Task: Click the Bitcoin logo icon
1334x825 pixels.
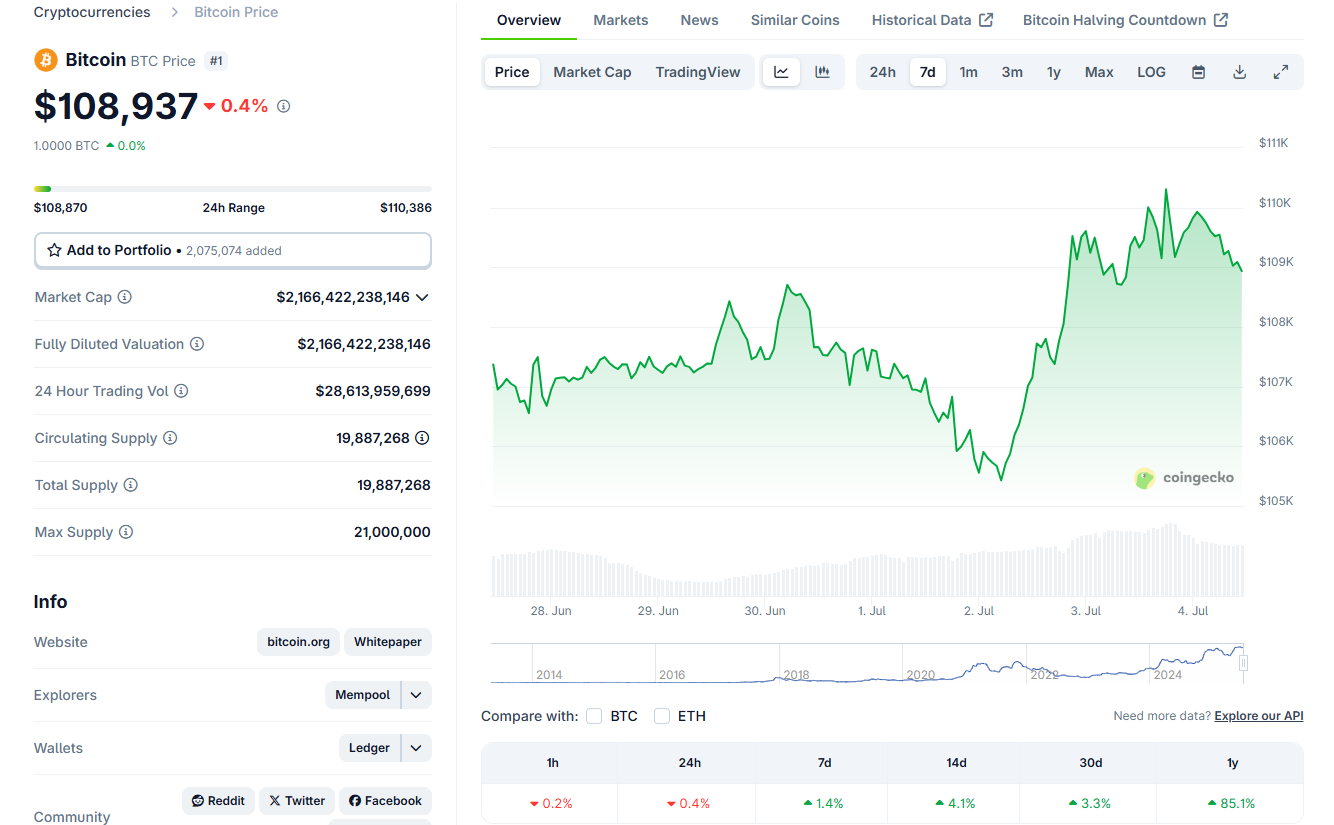Action: [x=46, y=60]
